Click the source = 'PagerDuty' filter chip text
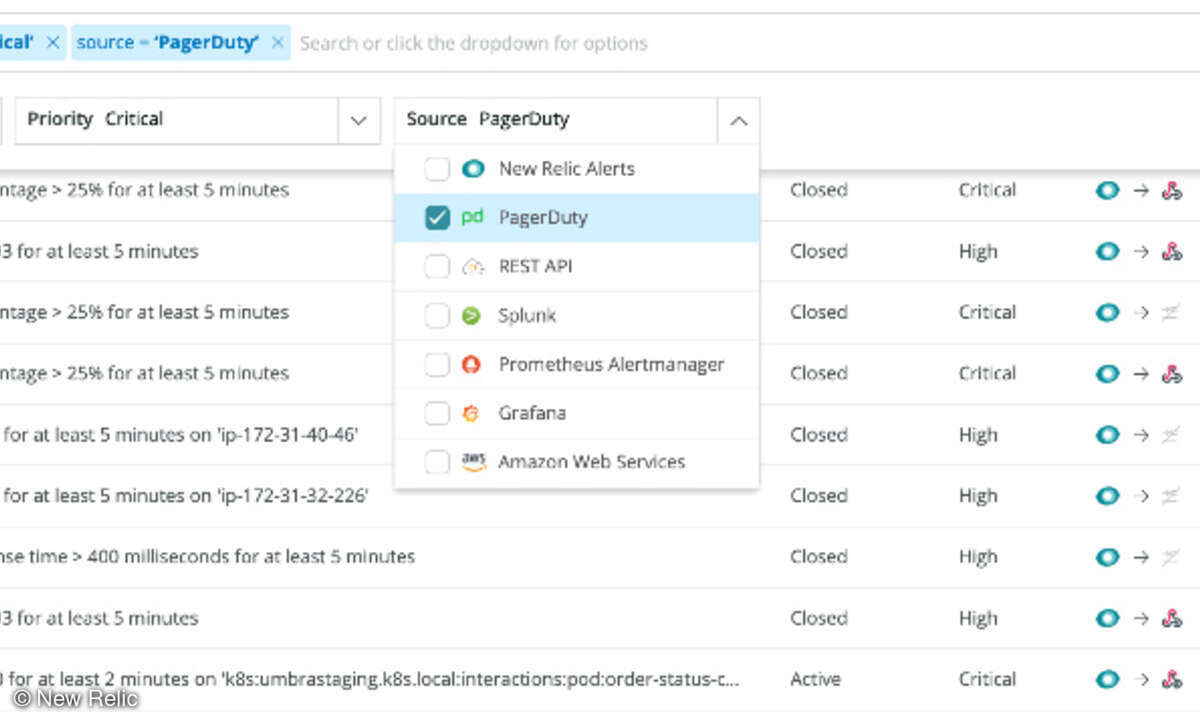Image resolution: width=1200 pixels, height=720 pixels. coord(168,43)
